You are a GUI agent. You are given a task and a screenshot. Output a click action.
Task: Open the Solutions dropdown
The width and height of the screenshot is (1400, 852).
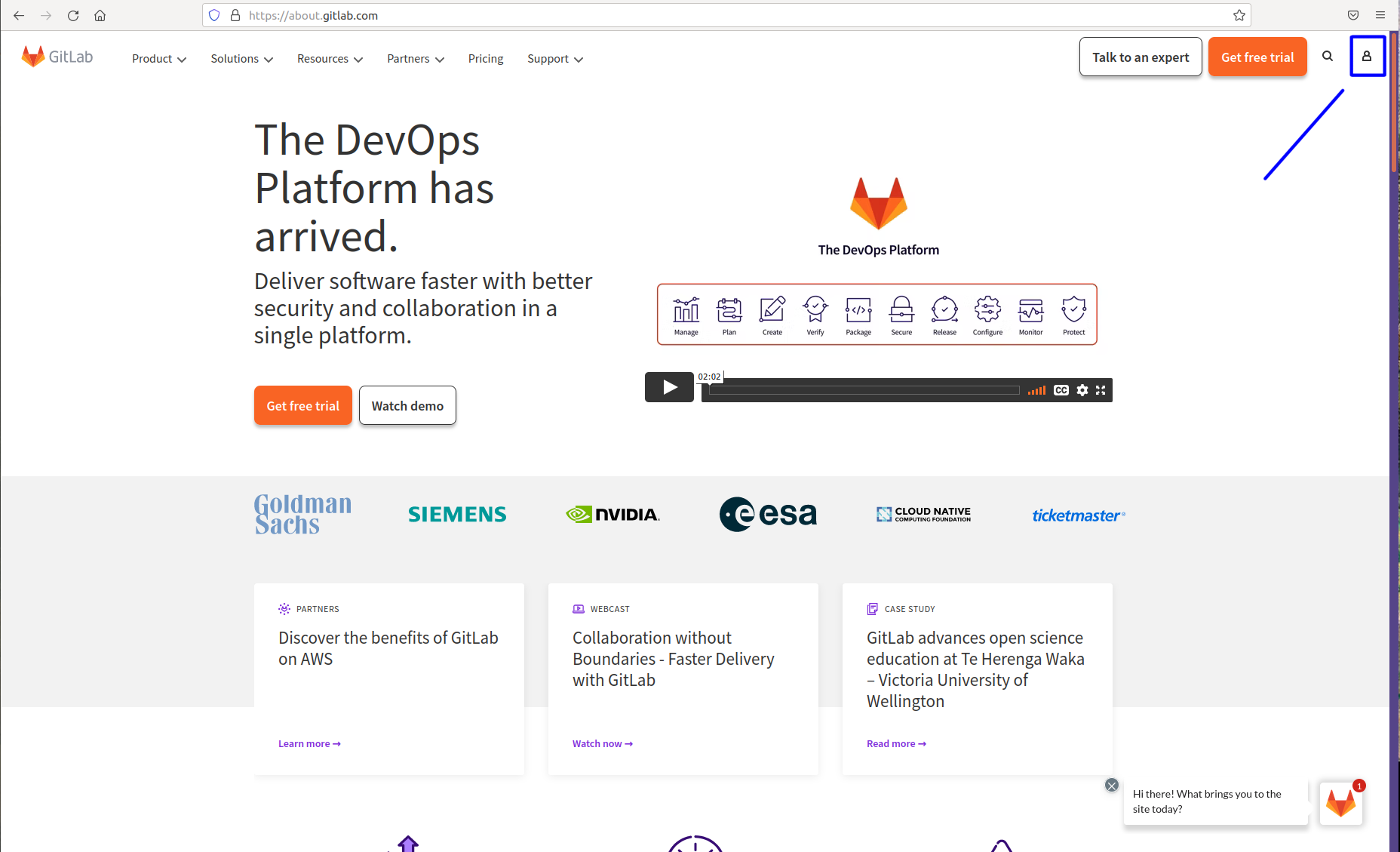point(241,59)
